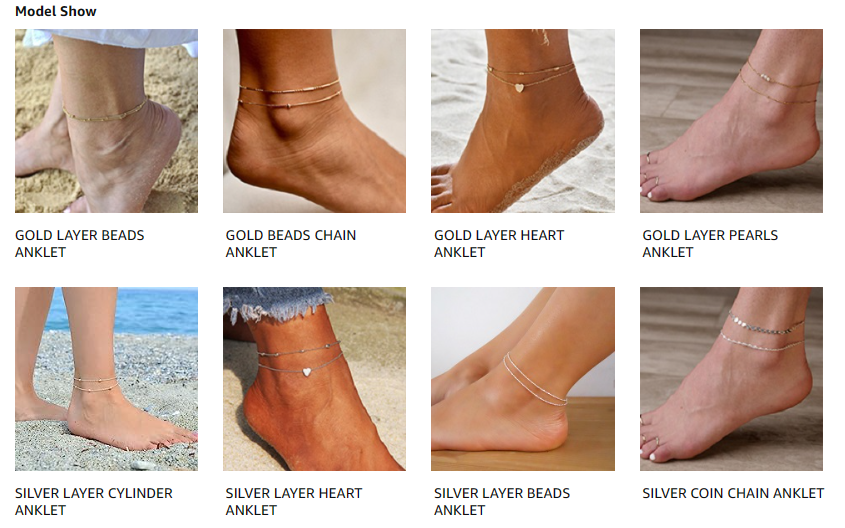Open the Gold Layer Beads Anklet photo

[106, 121]
